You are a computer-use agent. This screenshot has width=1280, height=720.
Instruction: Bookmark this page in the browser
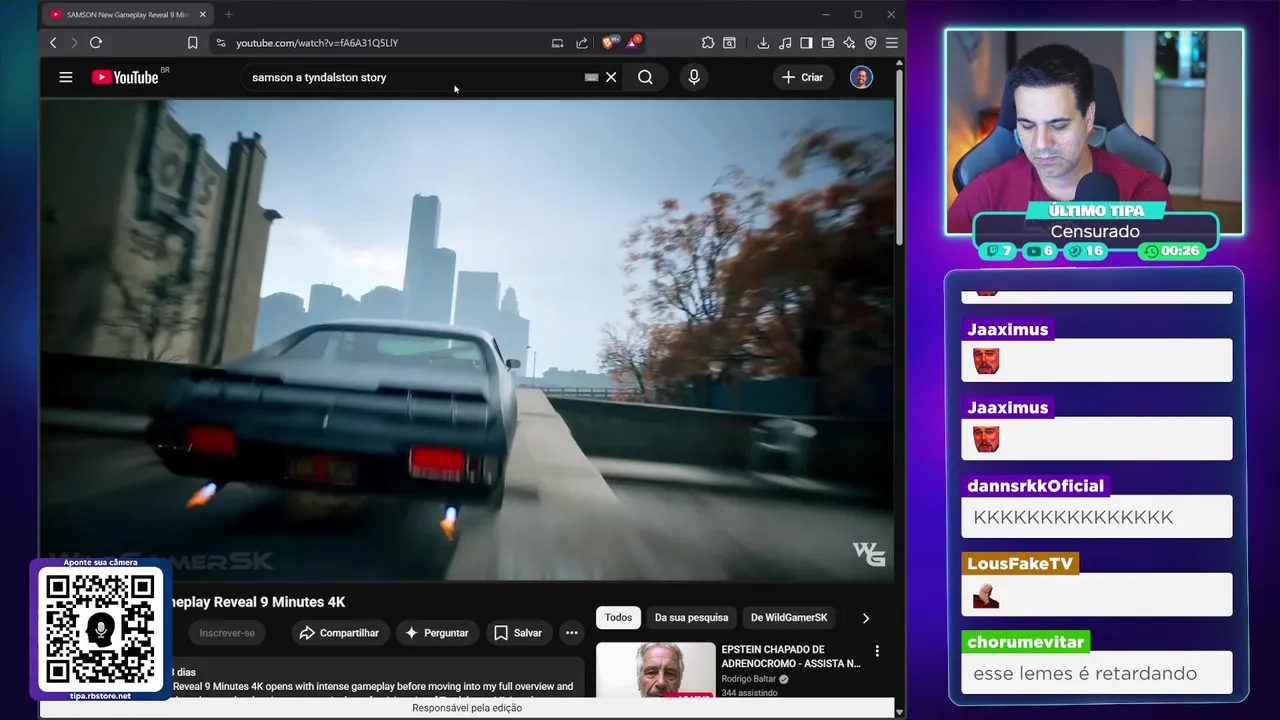point(192,43)
